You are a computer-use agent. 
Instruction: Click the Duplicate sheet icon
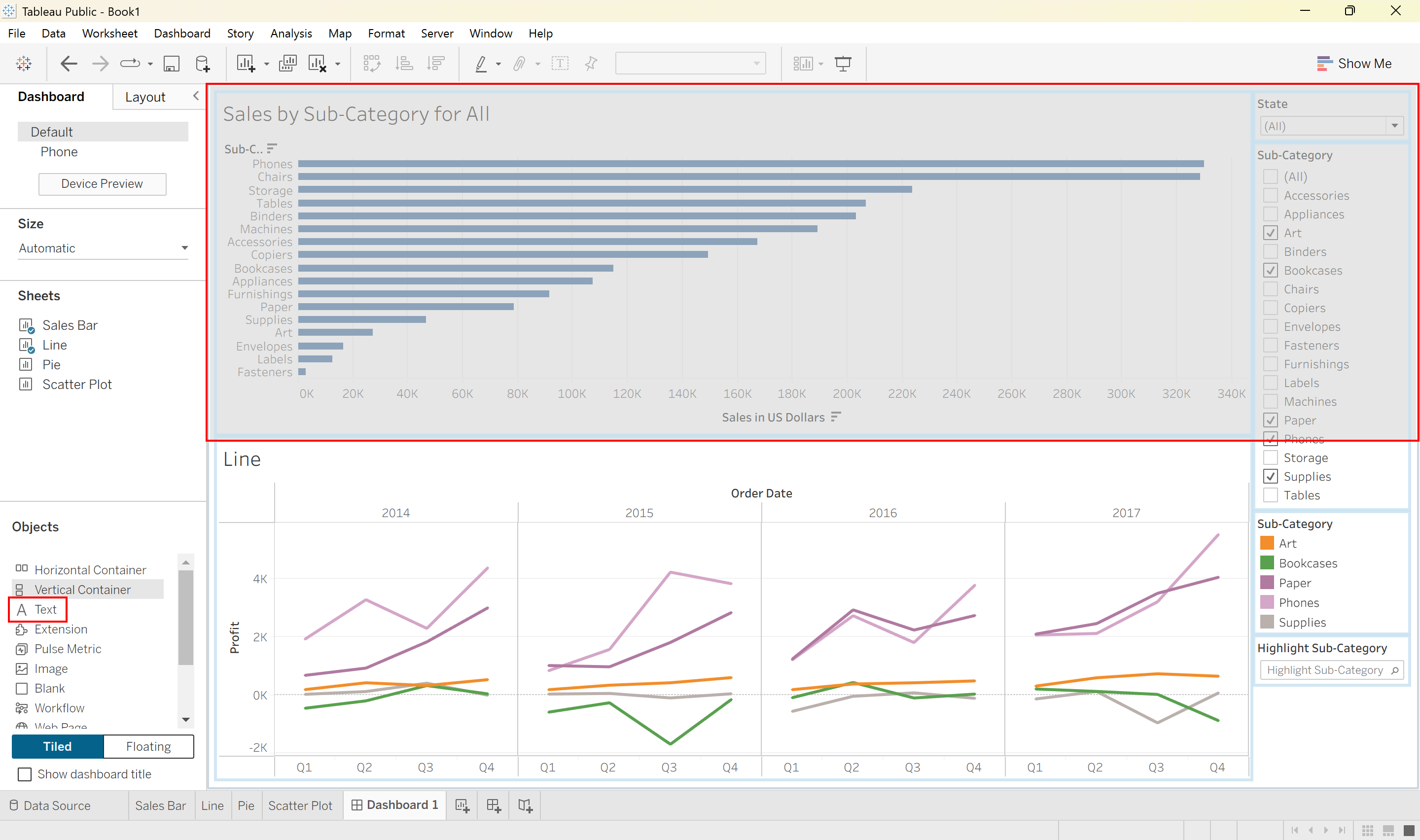[287, 64]
